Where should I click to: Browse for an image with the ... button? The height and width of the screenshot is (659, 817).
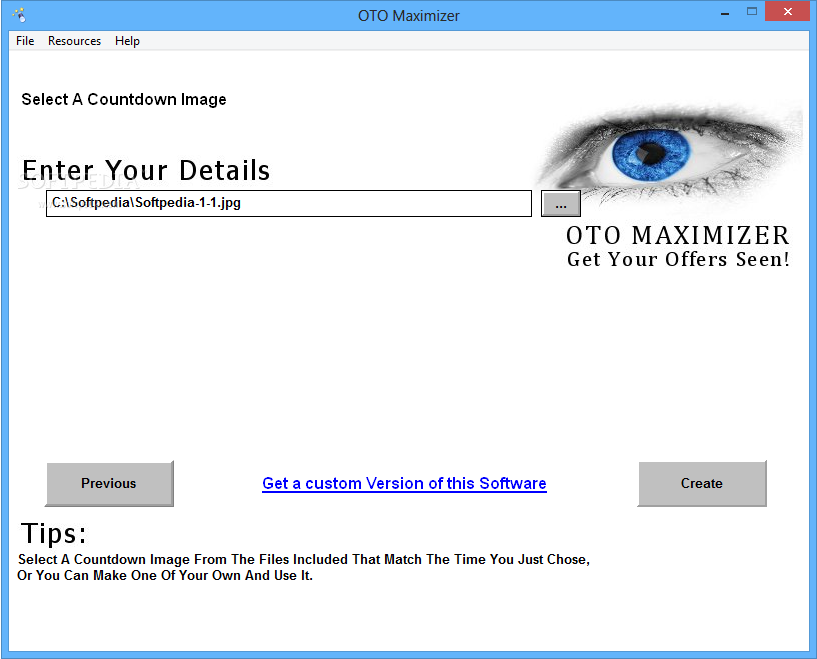coord(561,203)
